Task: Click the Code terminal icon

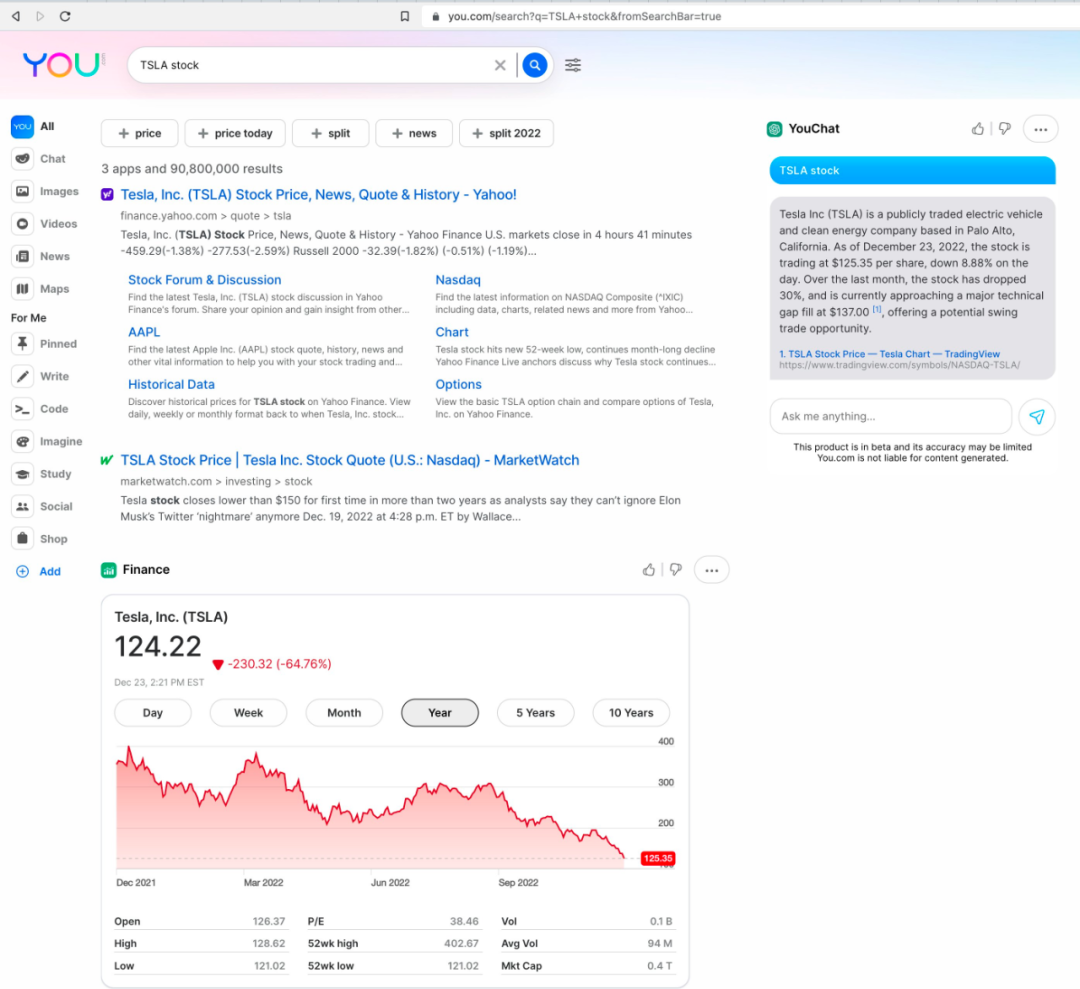Action: coord(22,408)
